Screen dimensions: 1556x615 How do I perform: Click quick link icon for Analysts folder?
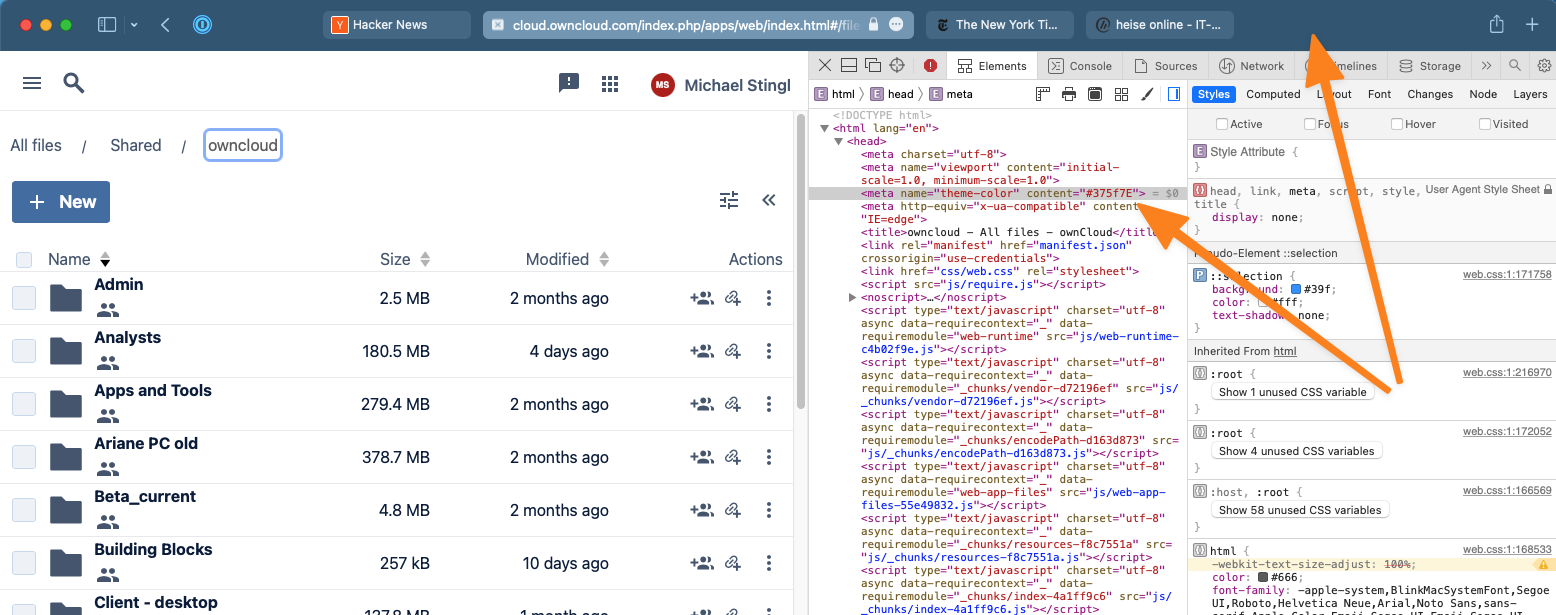733,351
